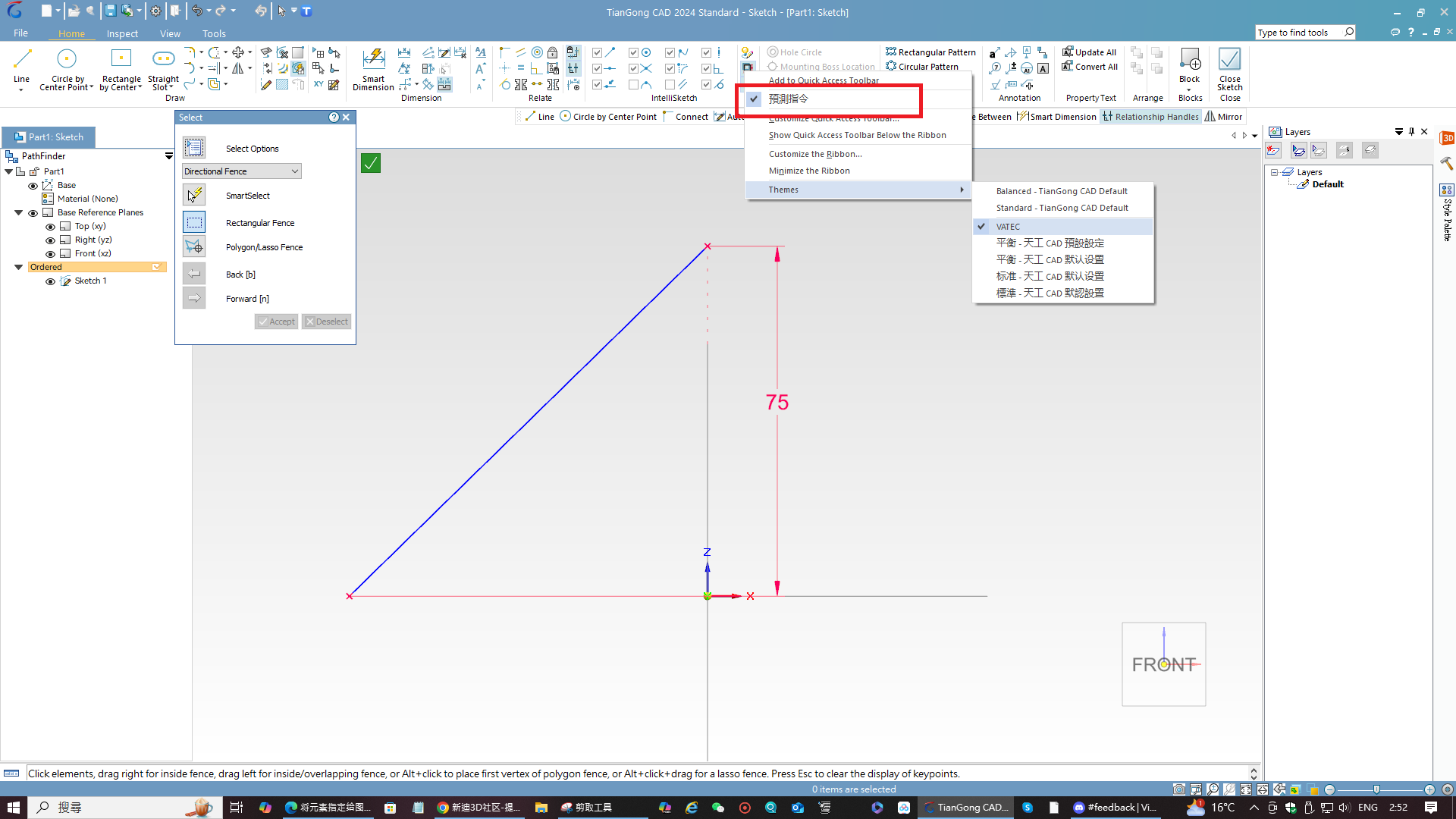
Task: Toggle visibility of Right (yz) plane
Action: pyautogui.click(x=50, y=240)
